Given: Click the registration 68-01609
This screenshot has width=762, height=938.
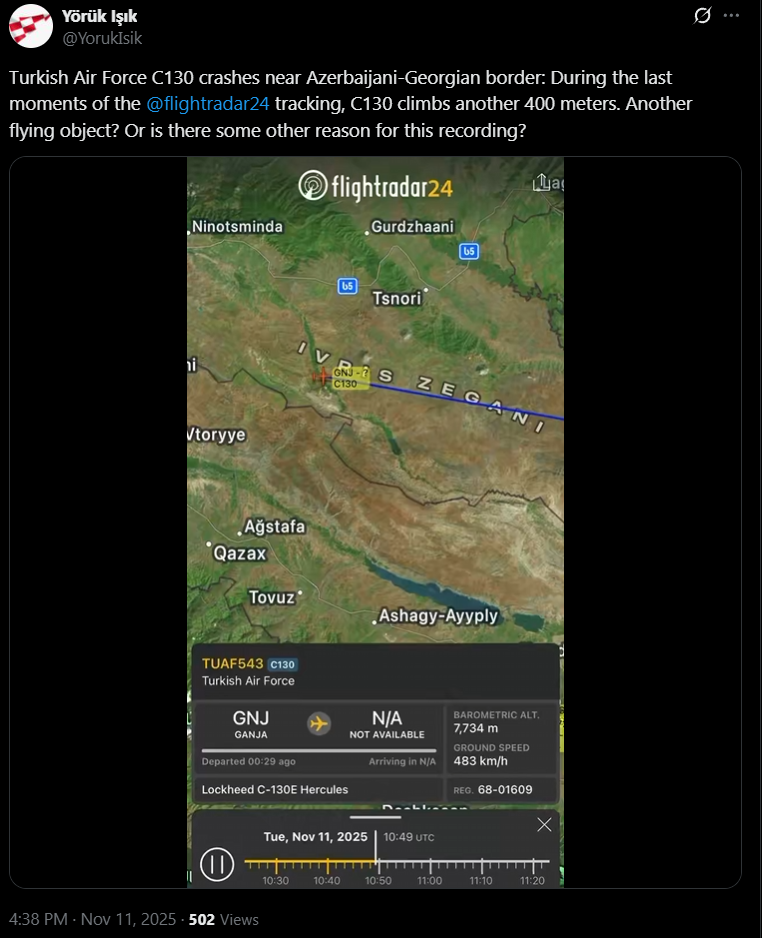Looking at the screenshot, I should pyautogui.click(x=505, y=790).
